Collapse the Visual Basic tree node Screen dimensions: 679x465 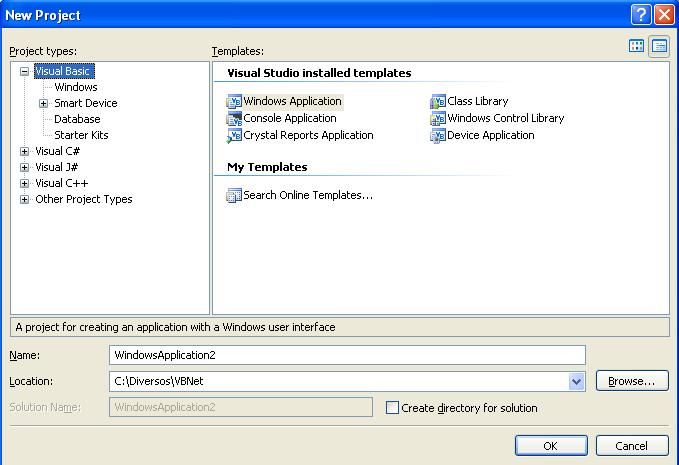25,71
